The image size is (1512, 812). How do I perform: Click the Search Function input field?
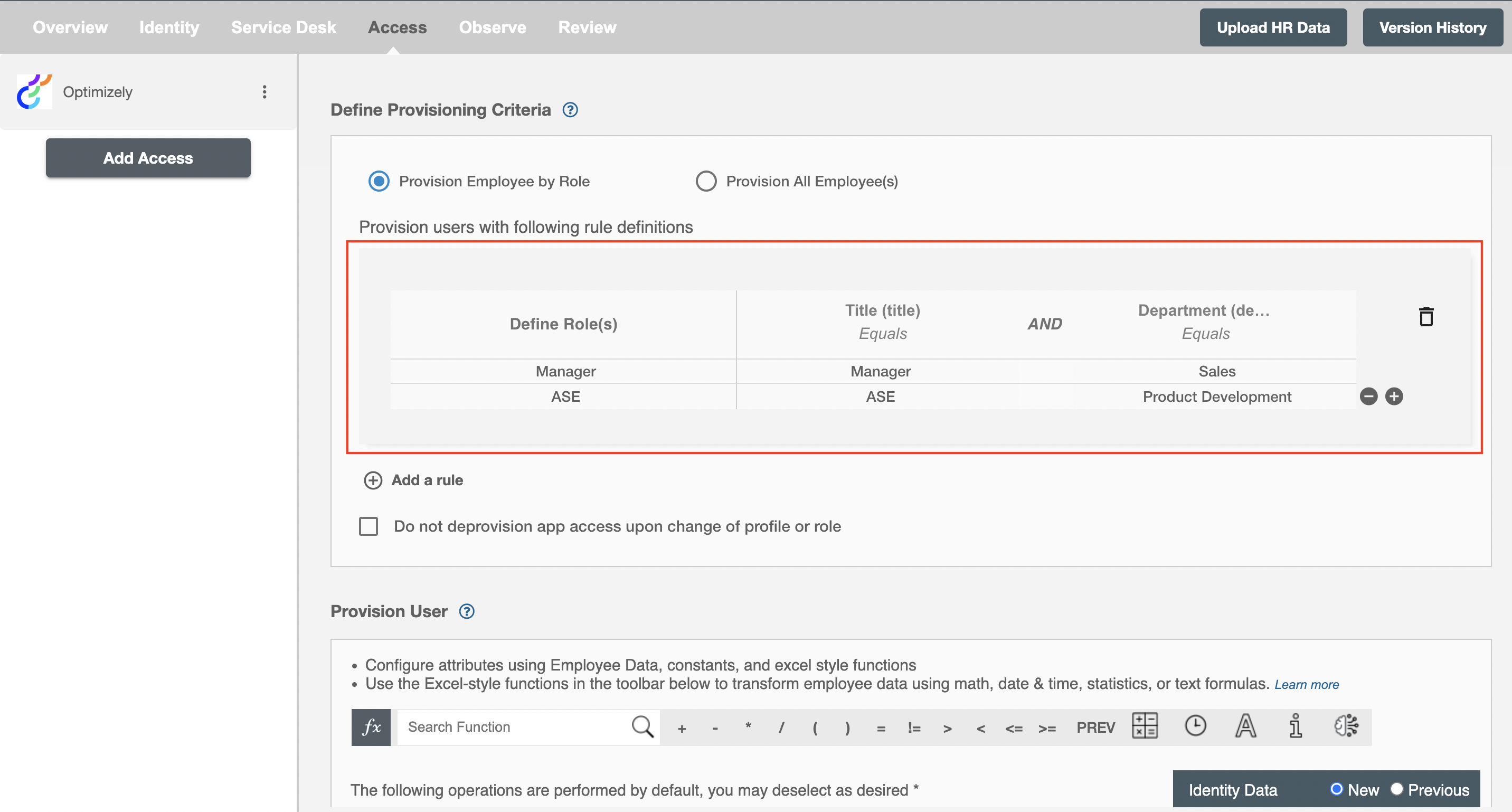510,727
